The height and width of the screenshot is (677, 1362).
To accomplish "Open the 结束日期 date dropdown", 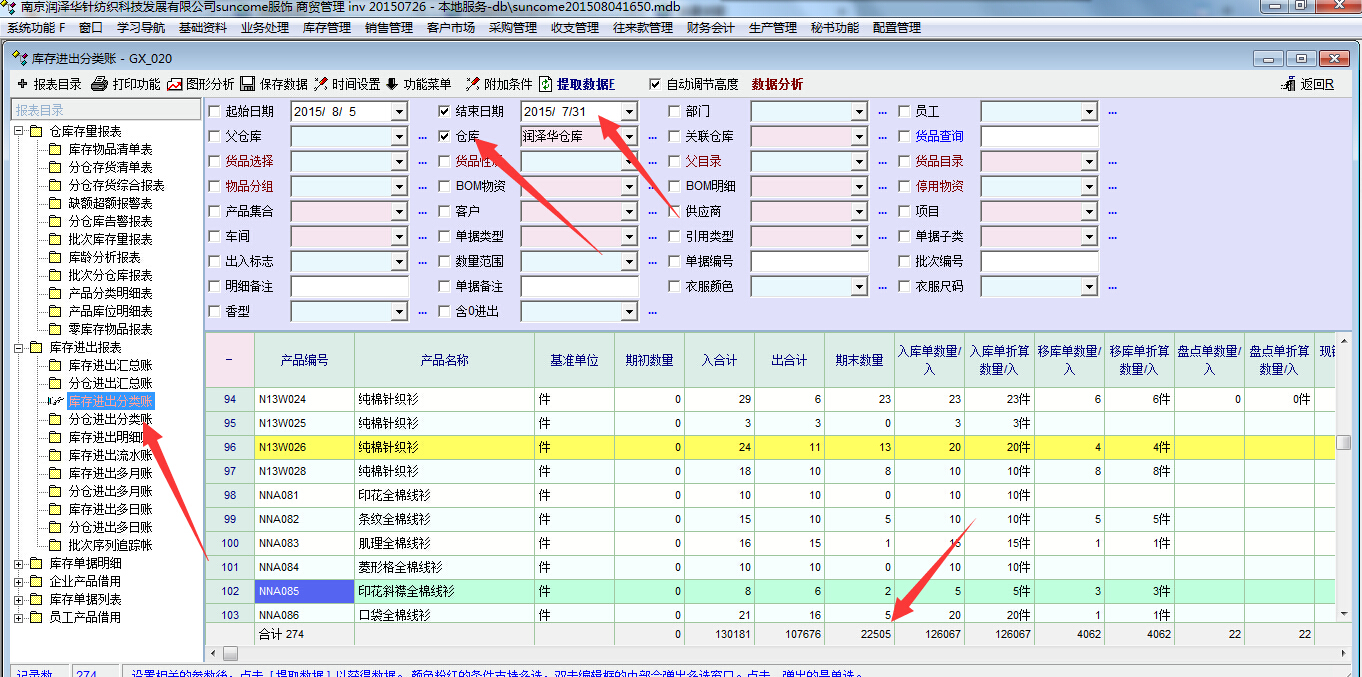I will coord(628,111).
